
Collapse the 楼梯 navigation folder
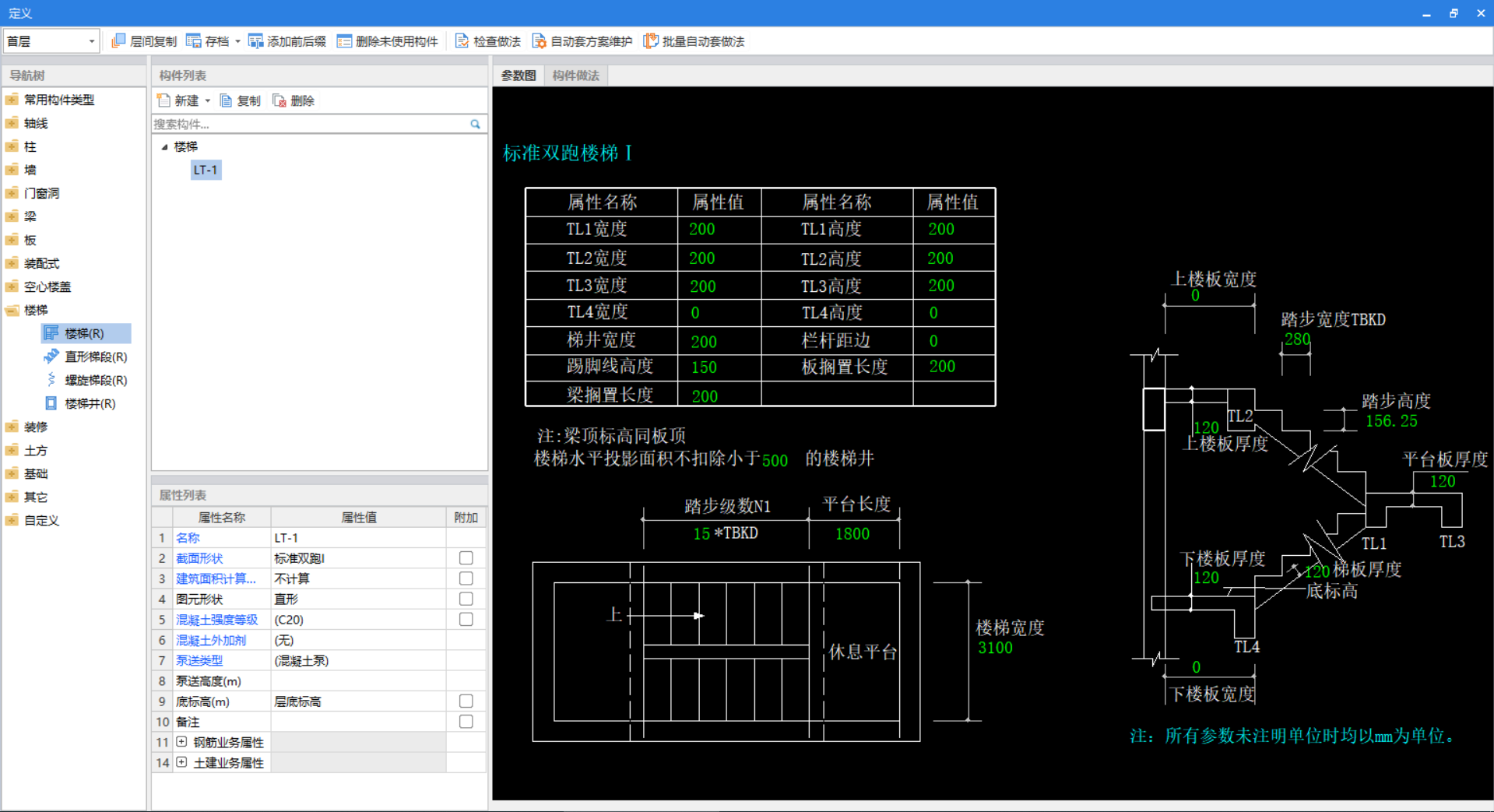point(12,310)
